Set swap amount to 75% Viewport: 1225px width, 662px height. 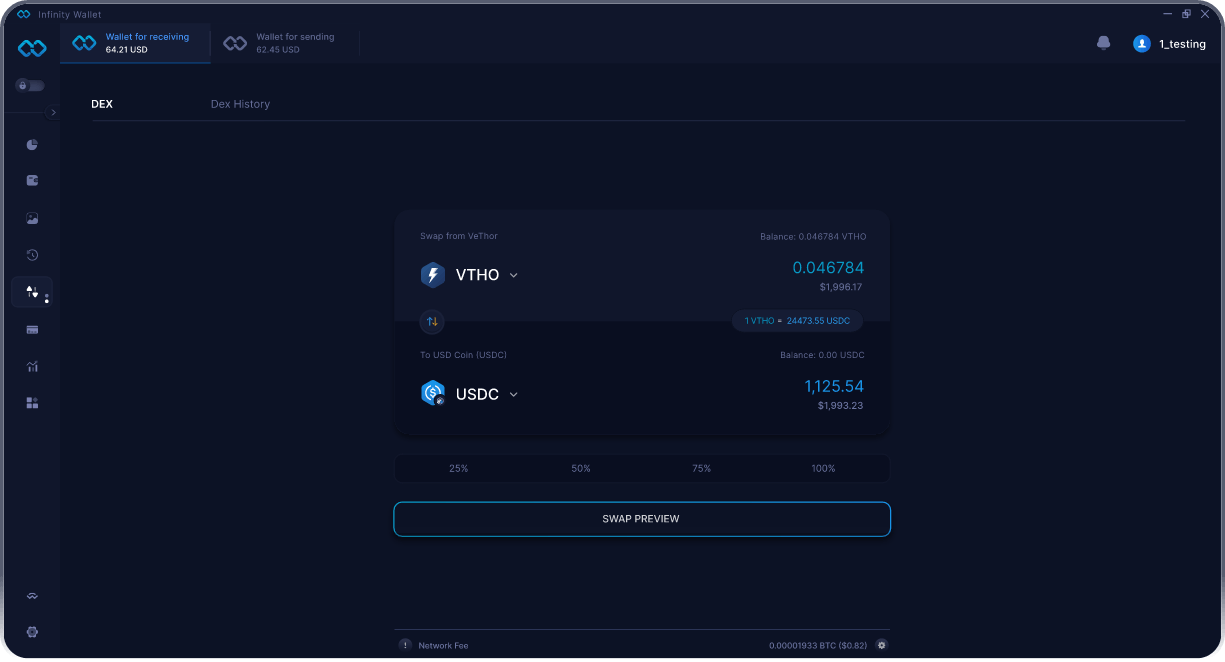(x=702, y=468)
